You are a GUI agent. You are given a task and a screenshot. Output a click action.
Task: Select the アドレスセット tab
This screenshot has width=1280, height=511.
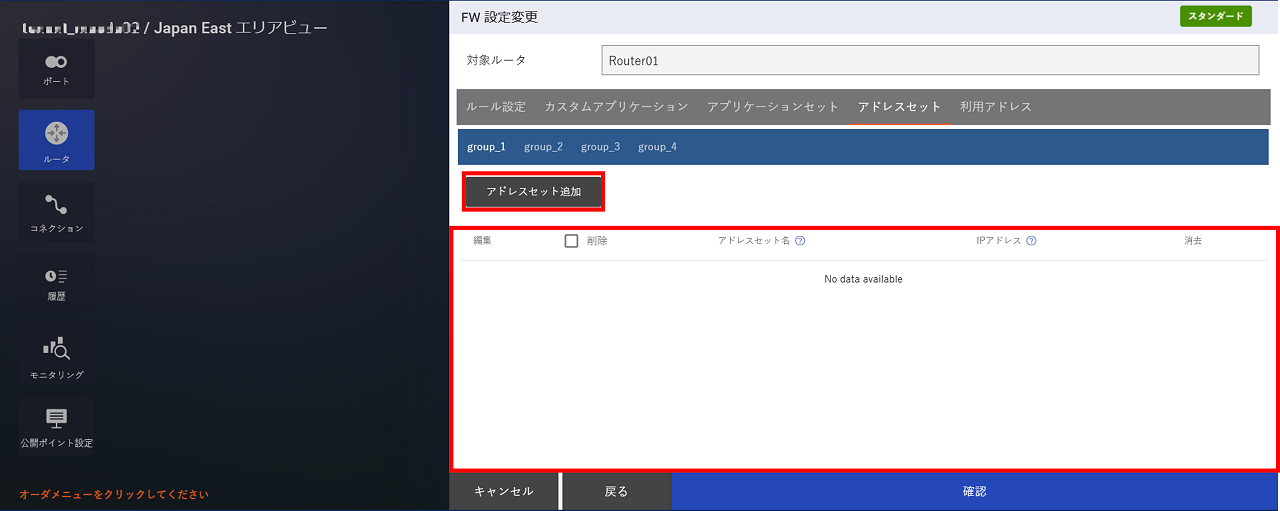(x=900, y=106)
